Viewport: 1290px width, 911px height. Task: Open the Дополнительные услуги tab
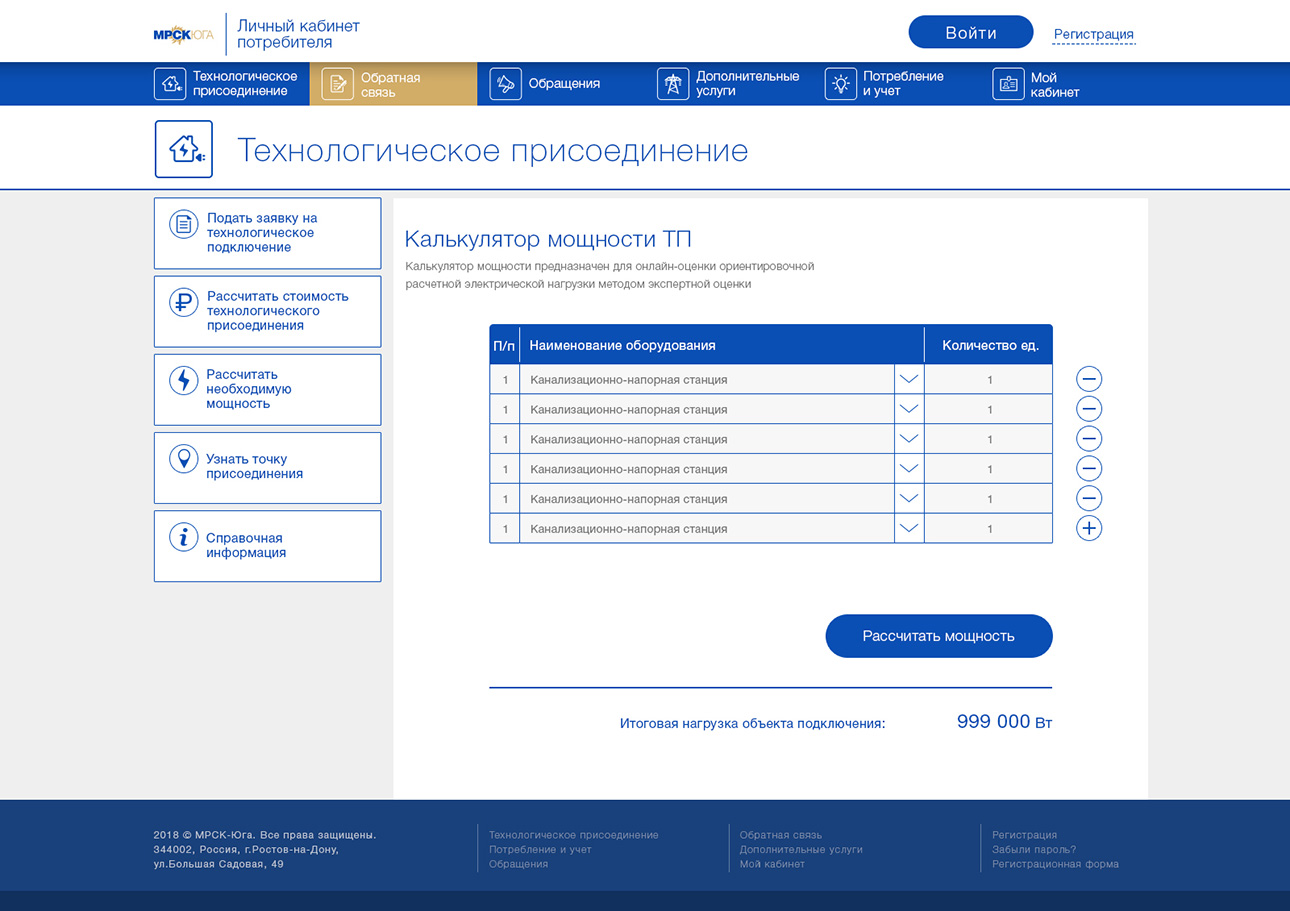731,84
